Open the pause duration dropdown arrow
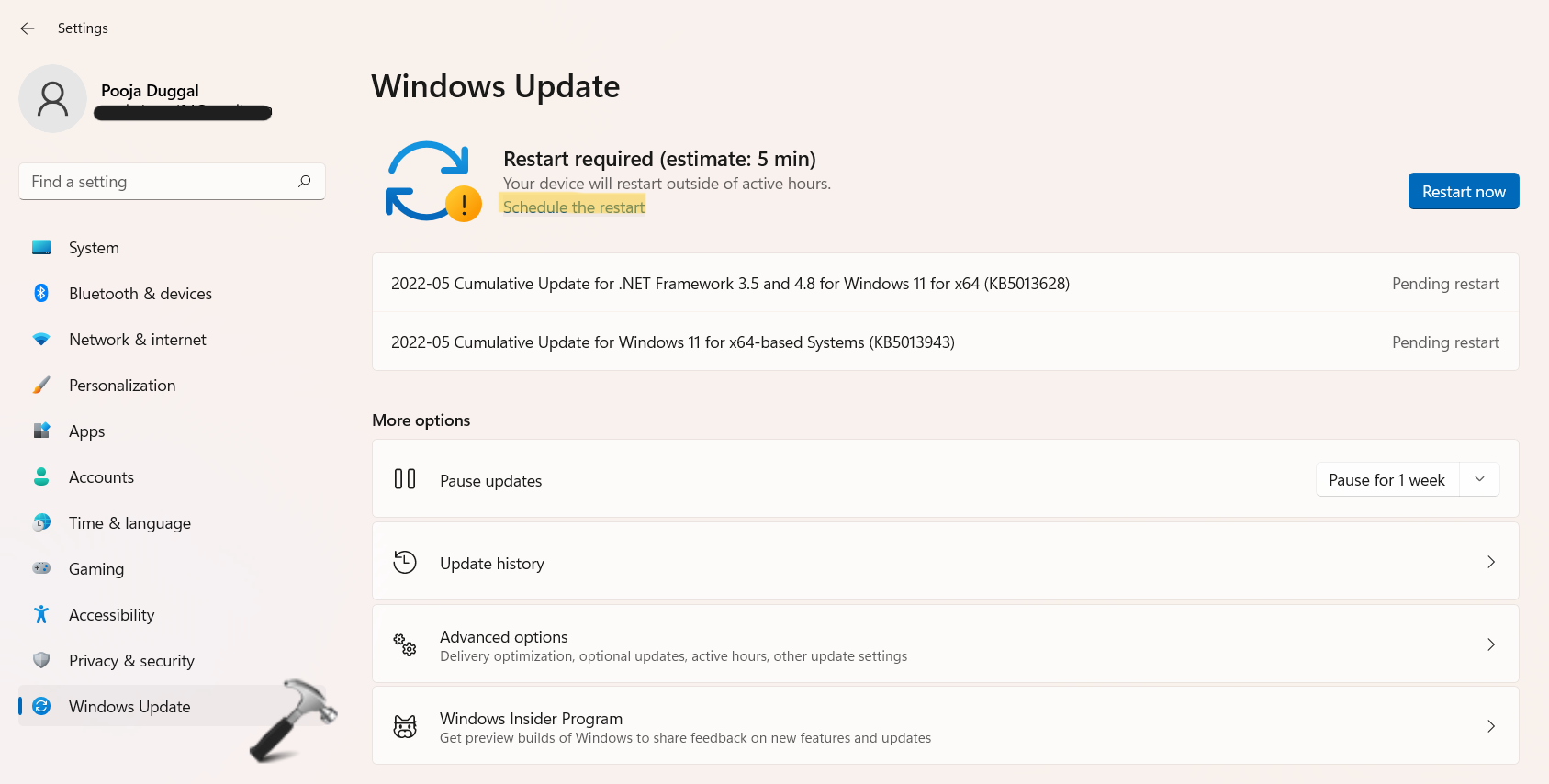 1479,479
